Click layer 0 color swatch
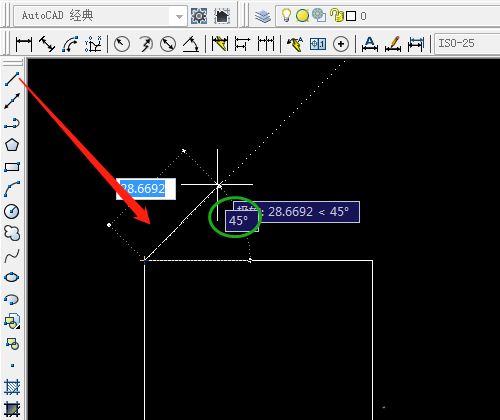 [351, 16]
